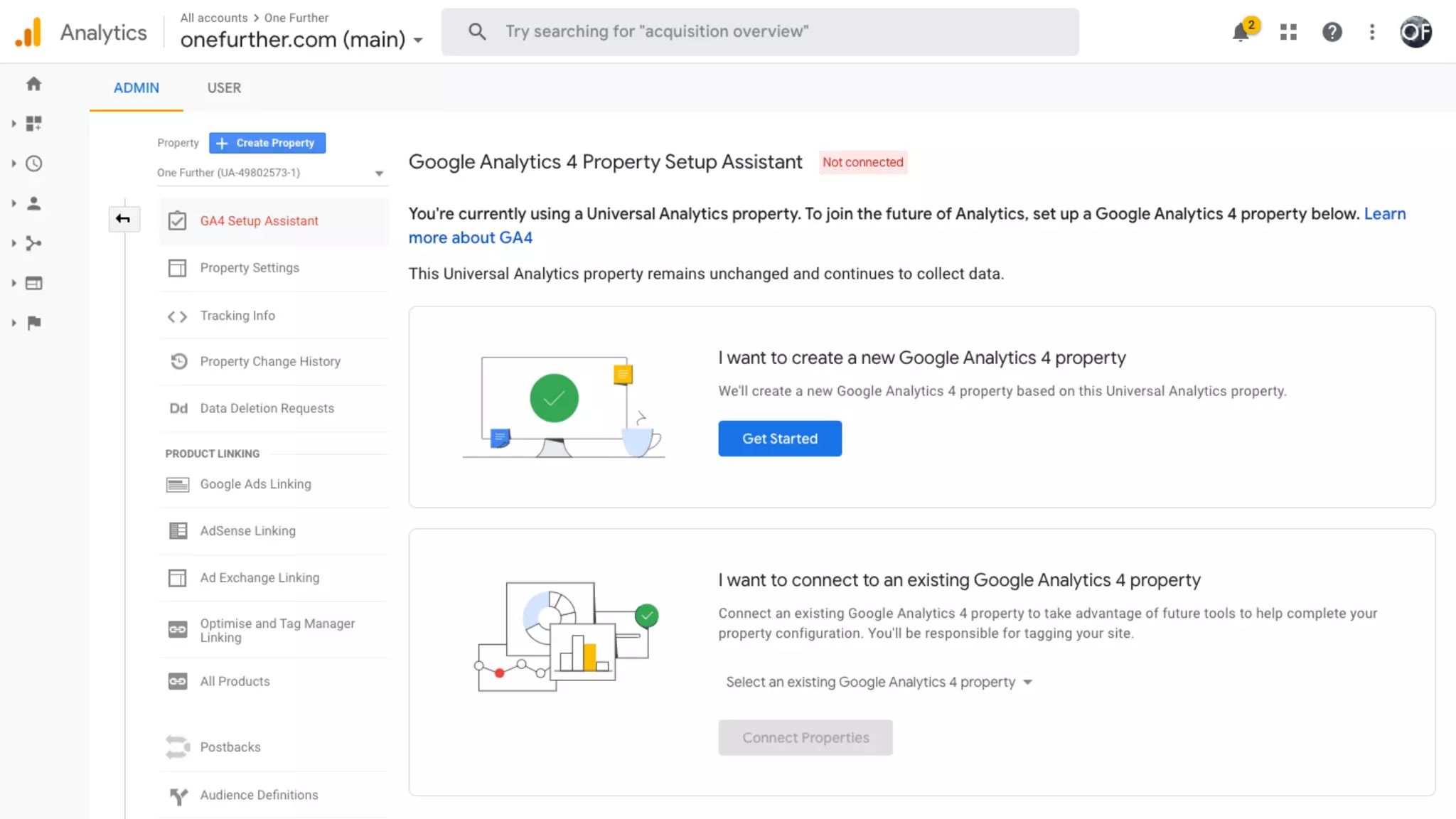Click the back arrow collapse button
1456x819 pixels.
123,219
